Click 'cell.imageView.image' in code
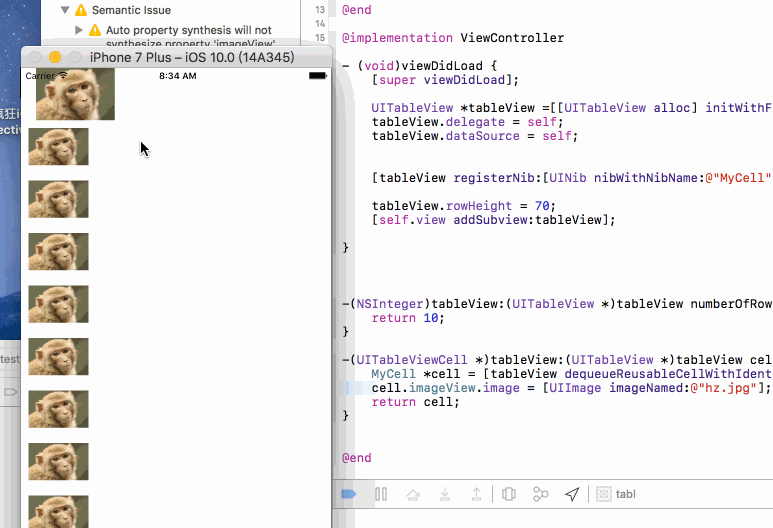Viewport: 773px width, 528px height. click(445, 388)
